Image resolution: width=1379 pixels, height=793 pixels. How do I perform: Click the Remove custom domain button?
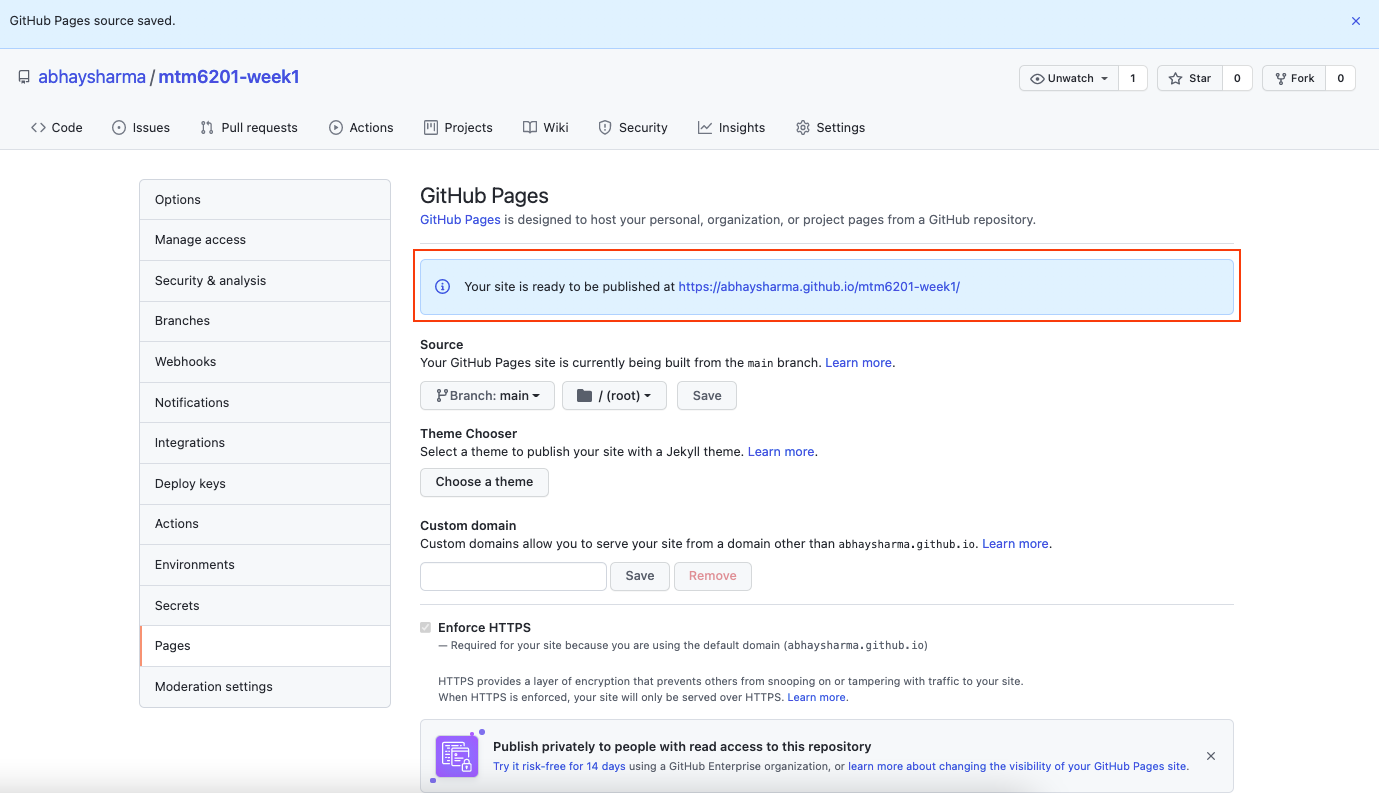[713, 576]
